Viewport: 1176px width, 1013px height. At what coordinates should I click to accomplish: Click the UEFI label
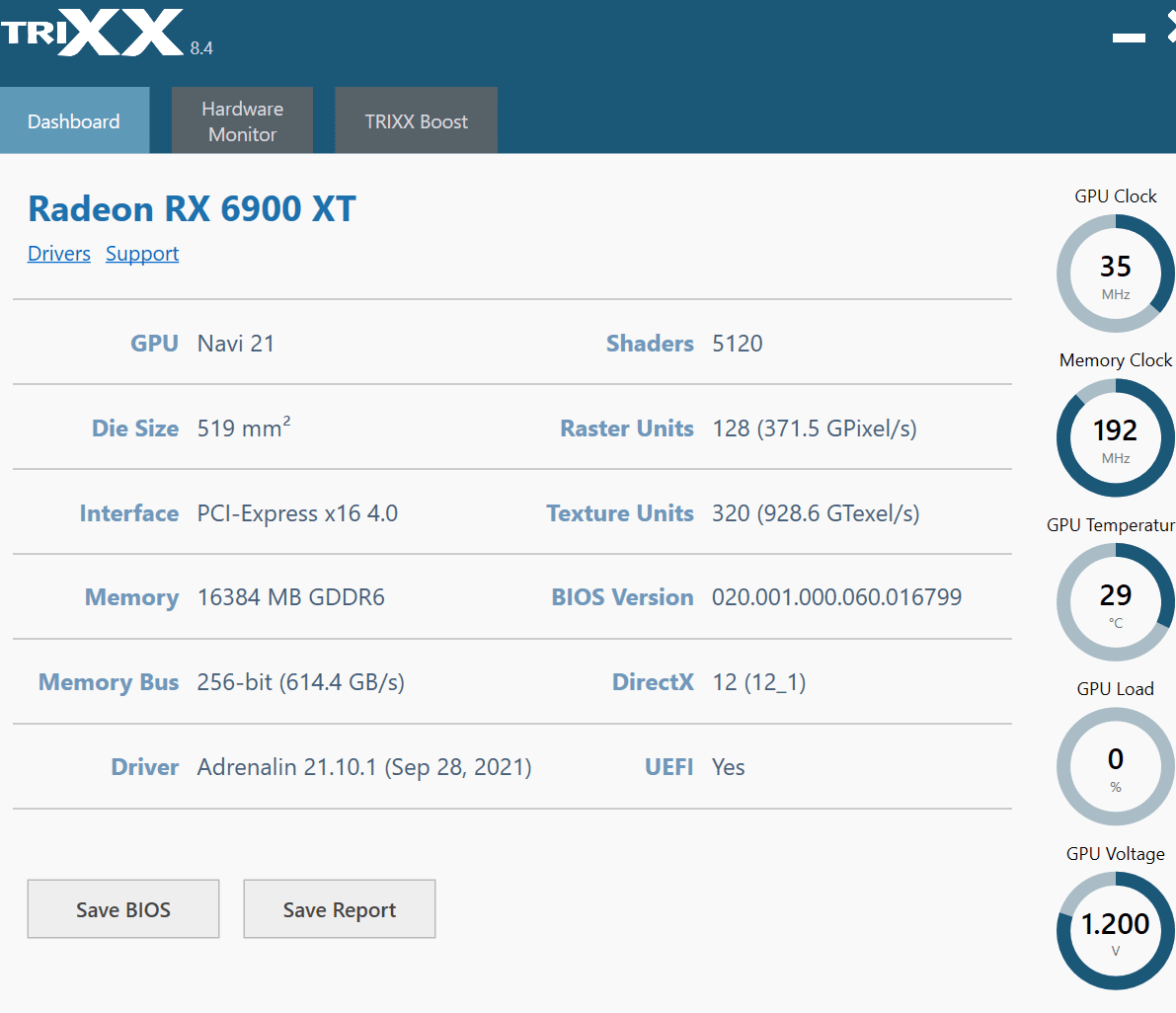669,767
